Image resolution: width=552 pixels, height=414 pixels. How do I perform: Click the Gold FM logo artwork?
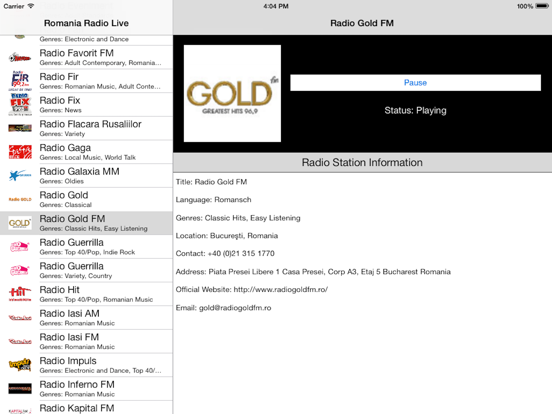(232, 93)
